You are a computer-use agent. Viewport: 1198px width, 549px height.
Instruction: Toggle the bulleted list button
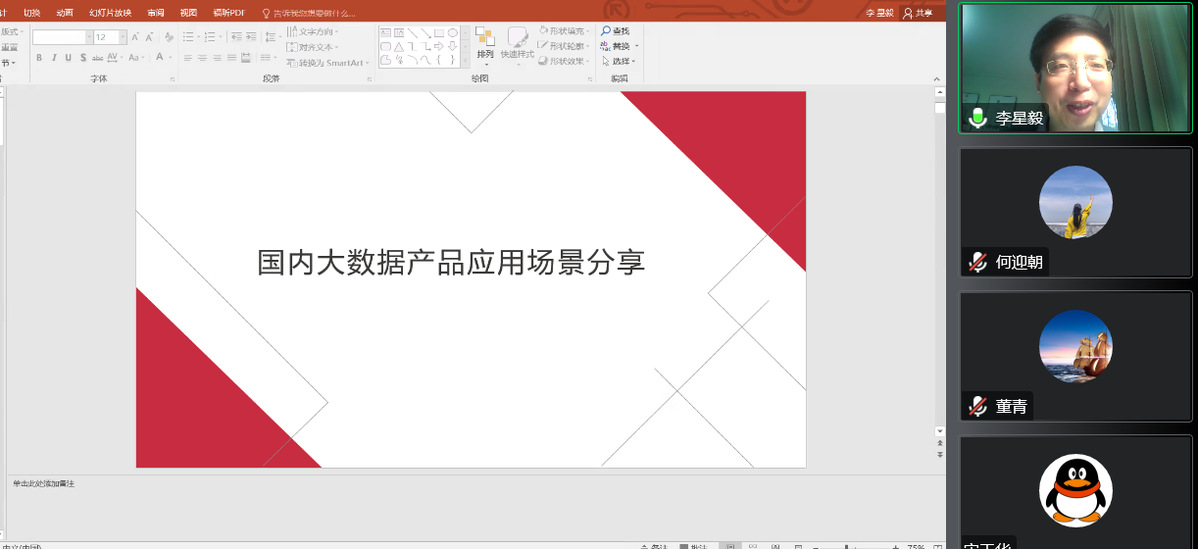(187, 37)
